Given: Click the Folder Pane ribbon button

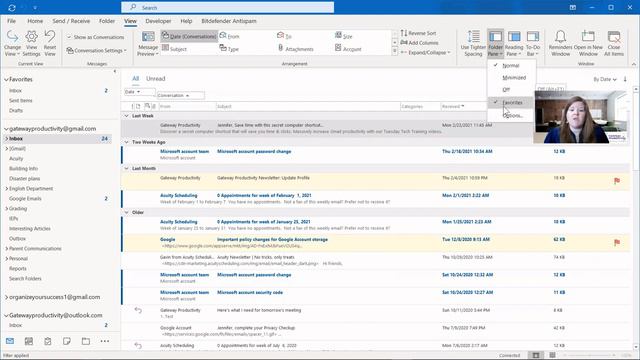Looking at the screenshot, I should (x=496, y=43).
